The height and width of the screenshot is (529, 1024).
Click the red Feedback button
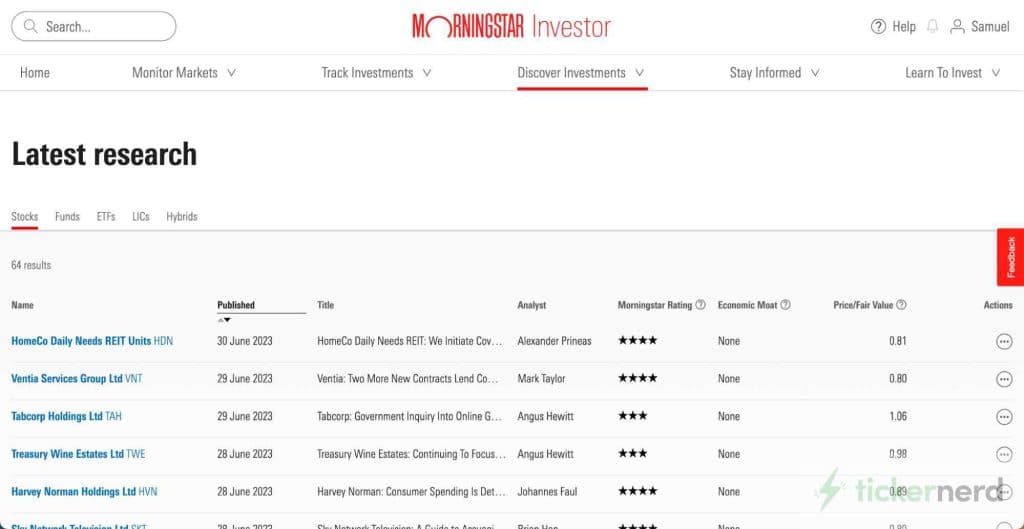[x=1010, y=257]
